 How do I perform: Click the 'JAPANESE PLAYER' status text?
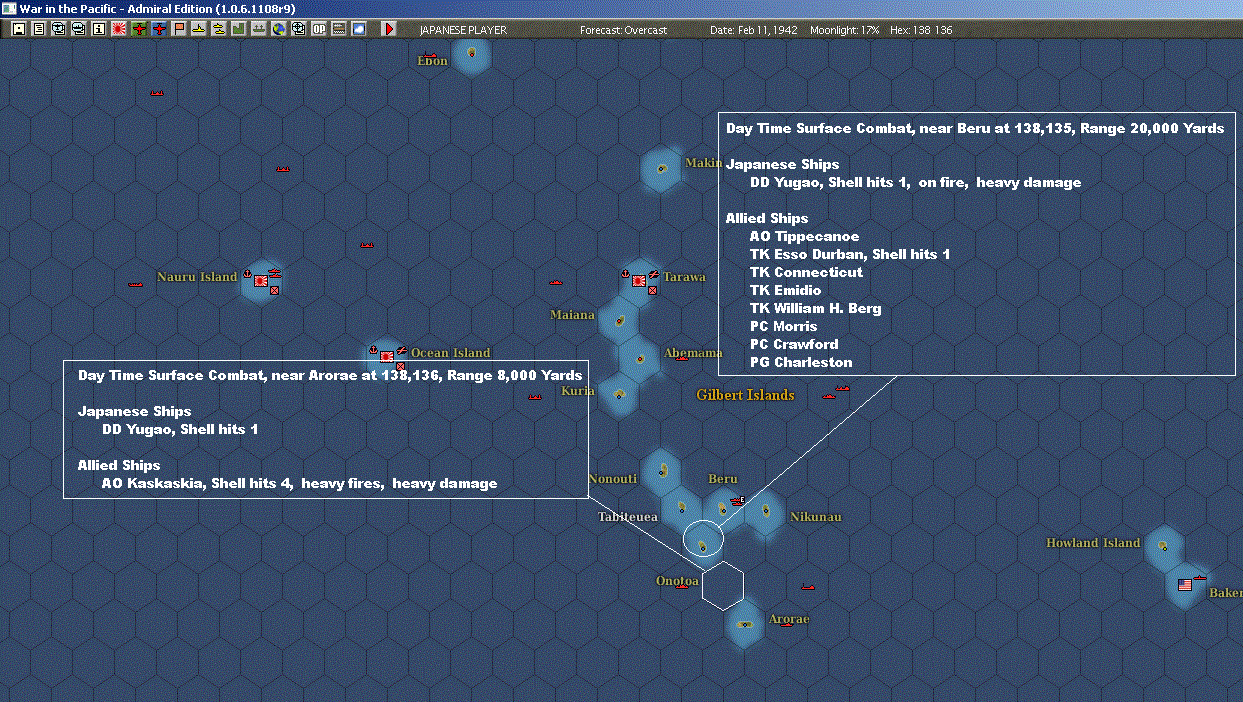pos(462,30)
